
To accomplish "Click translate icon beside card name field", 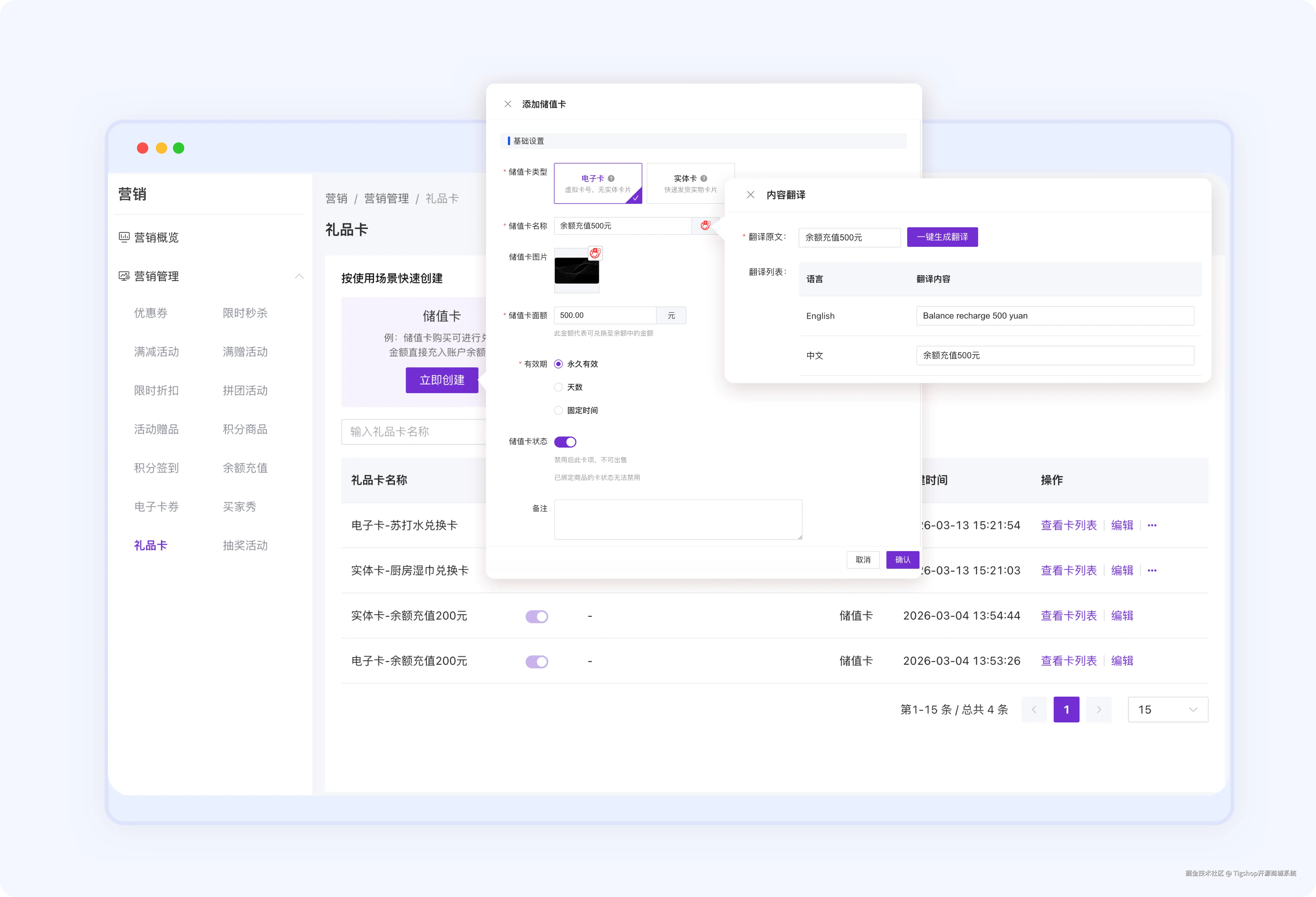I will (705, 225).
